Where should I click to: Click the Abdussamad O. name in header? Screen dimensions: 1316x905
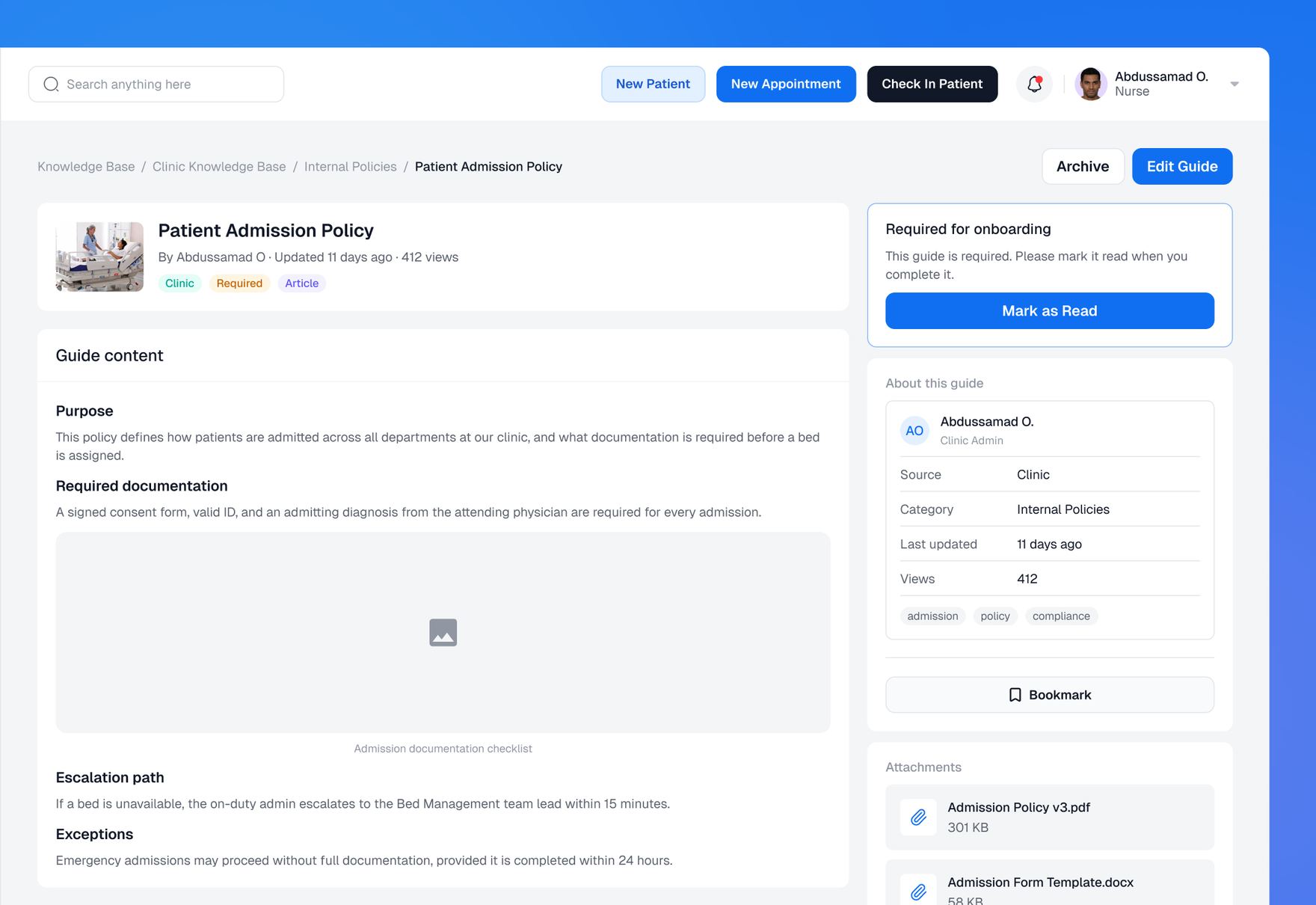1161,76
